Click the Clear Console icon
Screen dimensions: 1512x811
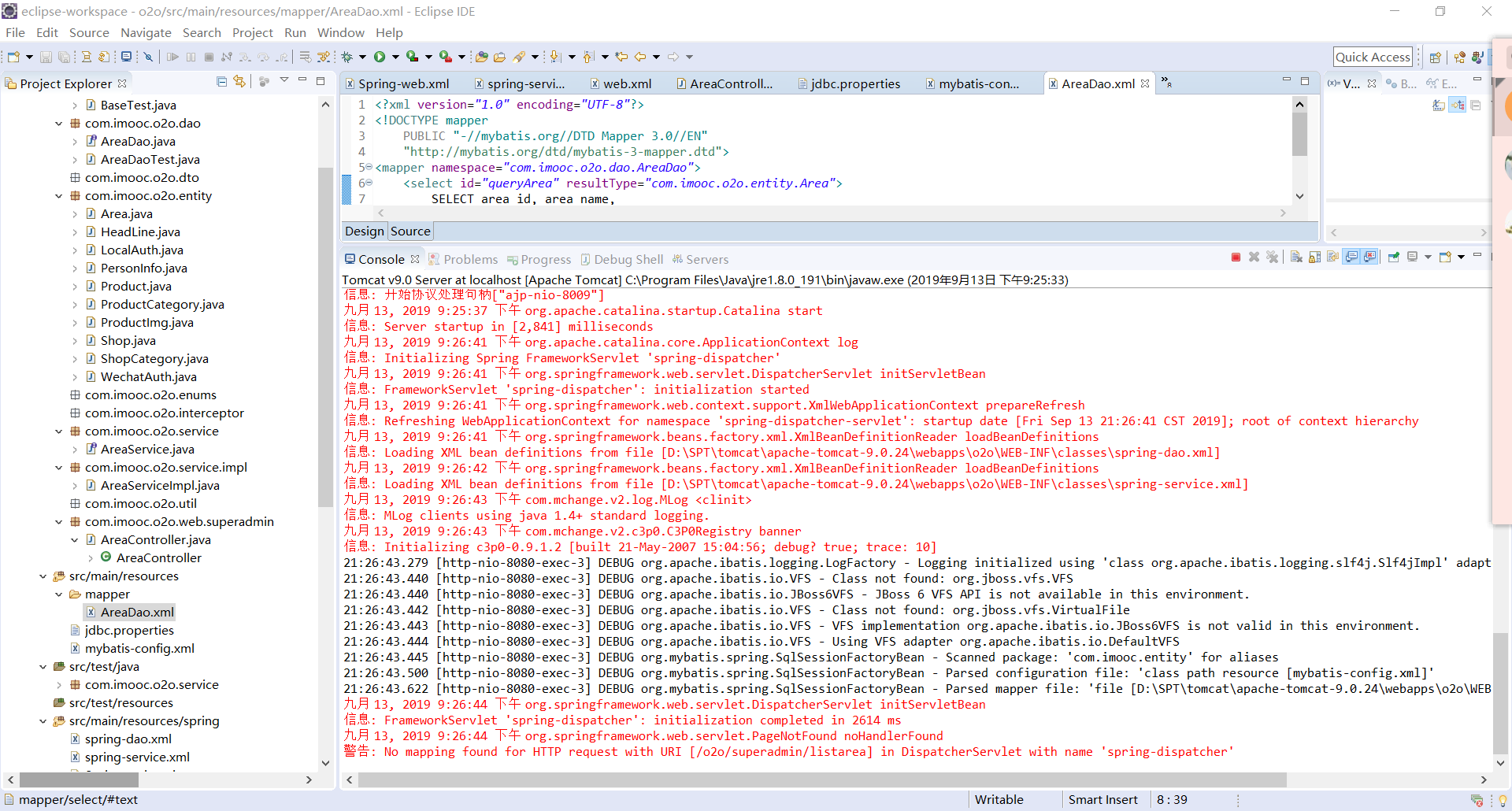[1296, 257]
